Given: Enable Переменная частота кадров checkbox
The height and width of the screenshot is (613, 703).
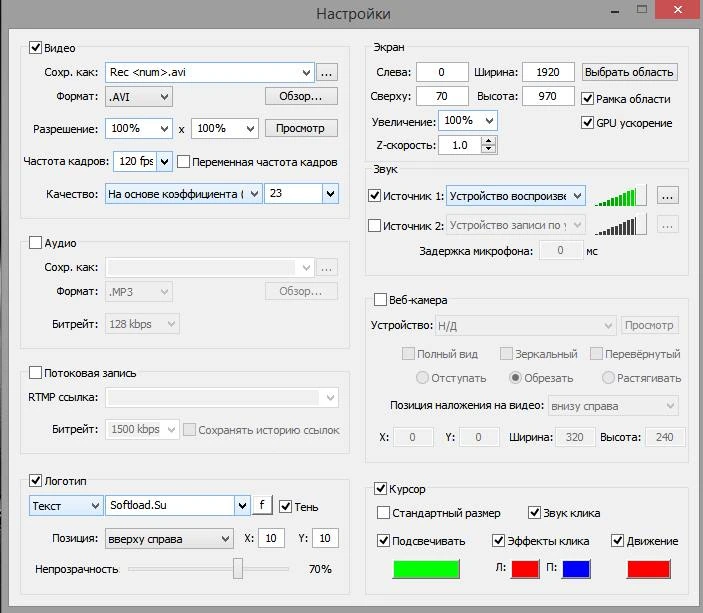Looking at the screenshot, I should [183, 162].
